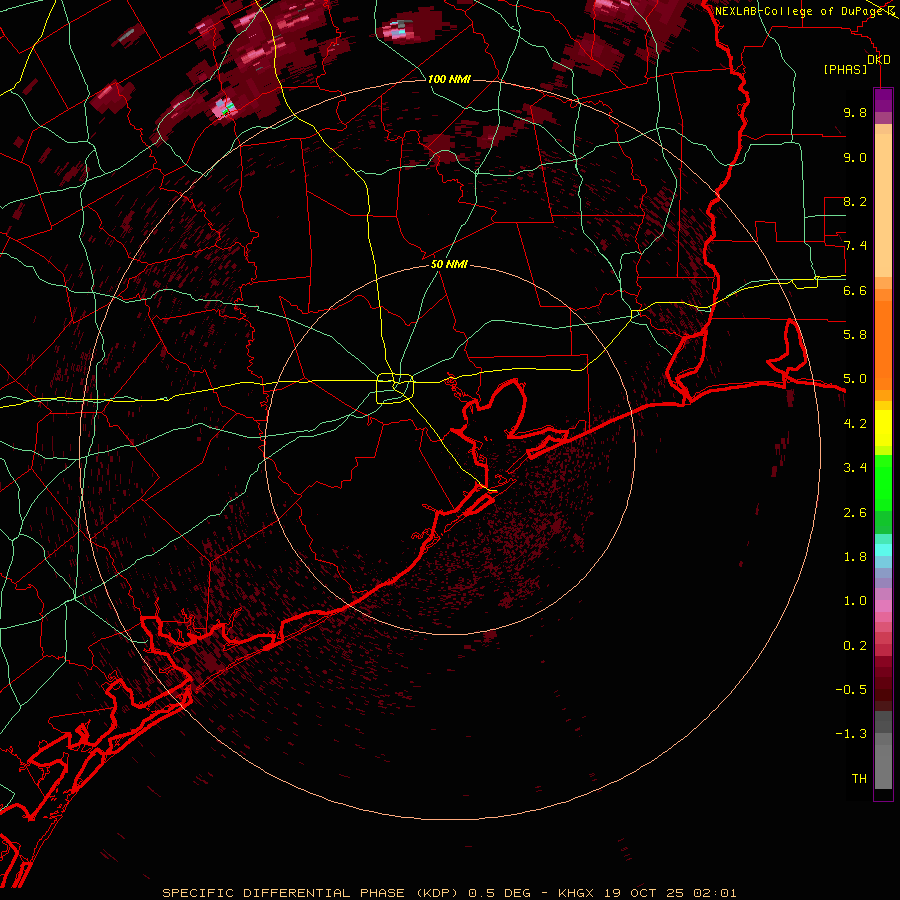The height and width of the screenshot is (900, 900).
Task: Click the purple top band of the color scale
Action: click(883, 100)
